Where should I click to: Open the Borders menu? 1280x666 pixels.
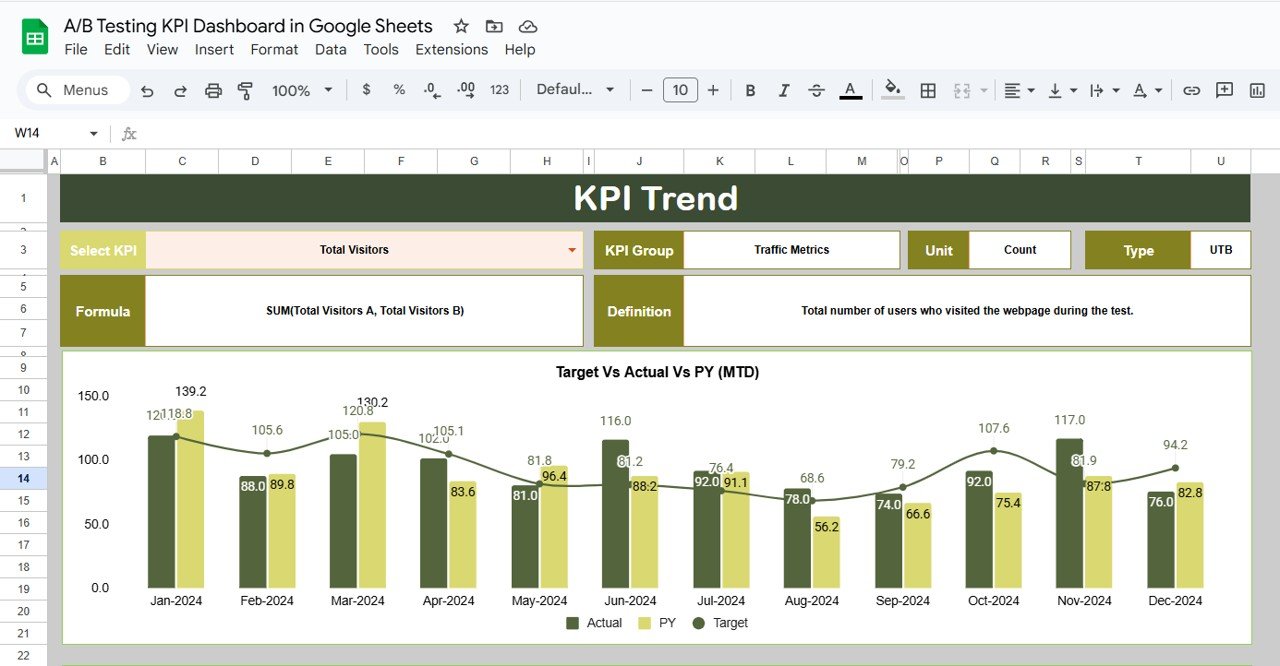[x=928, y=89]
